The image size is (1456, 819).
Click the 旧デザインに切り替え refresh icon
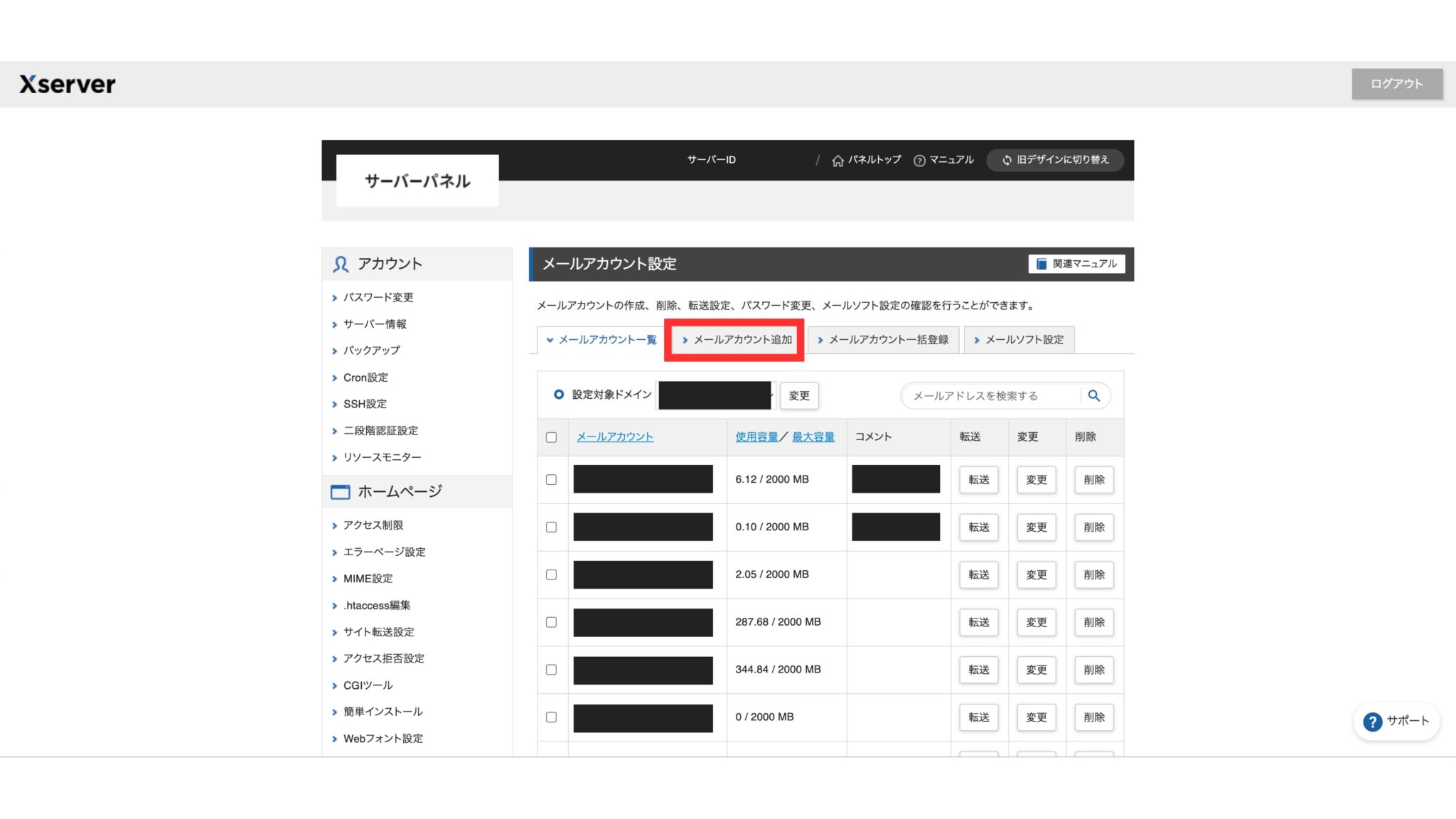tap(1007, 160)
